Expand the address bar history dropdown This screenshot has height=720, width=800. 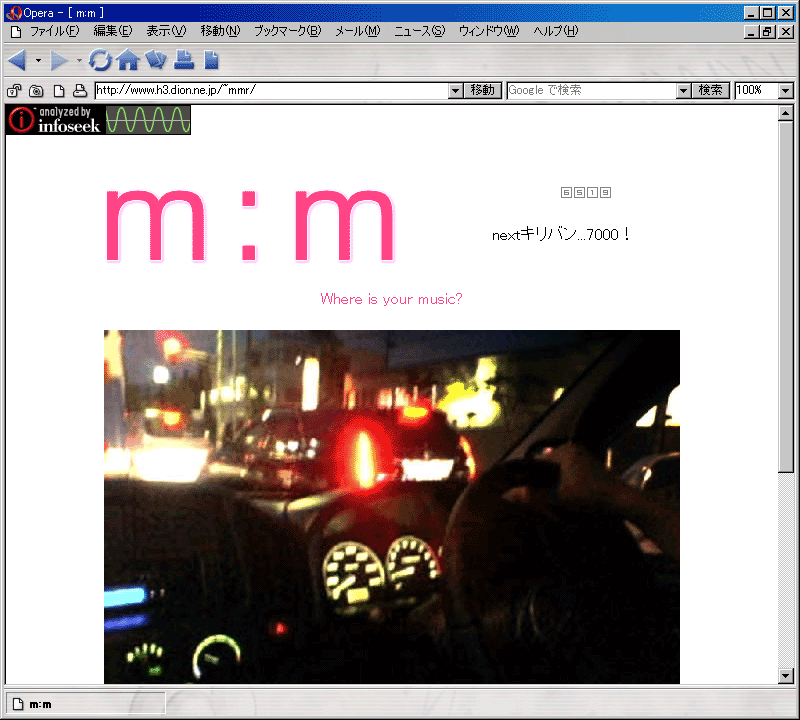pyautogui.click(x=456, y=91)
